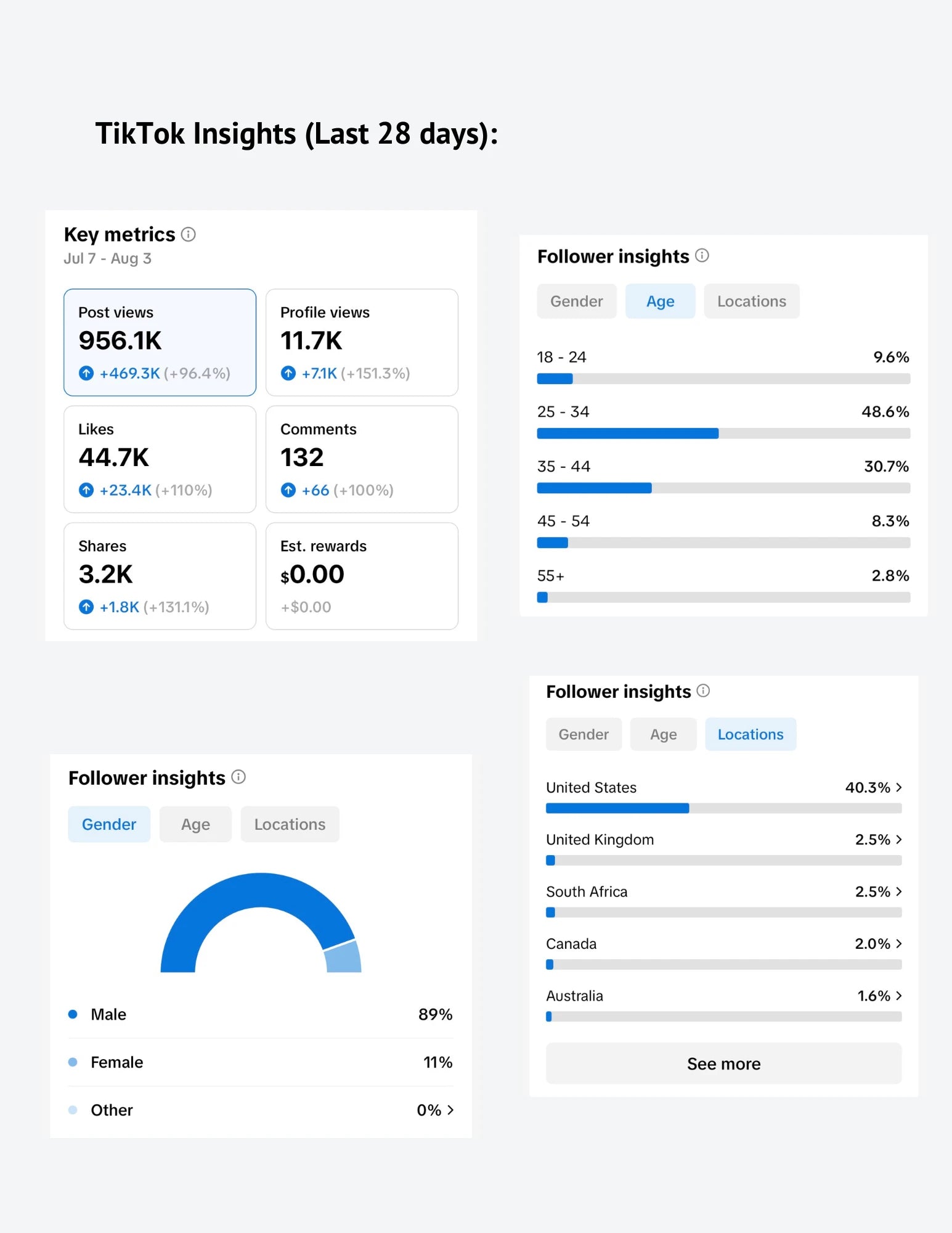
Task: Click info icon beside Gender Follower insights
Action: [x=238, y=777]
